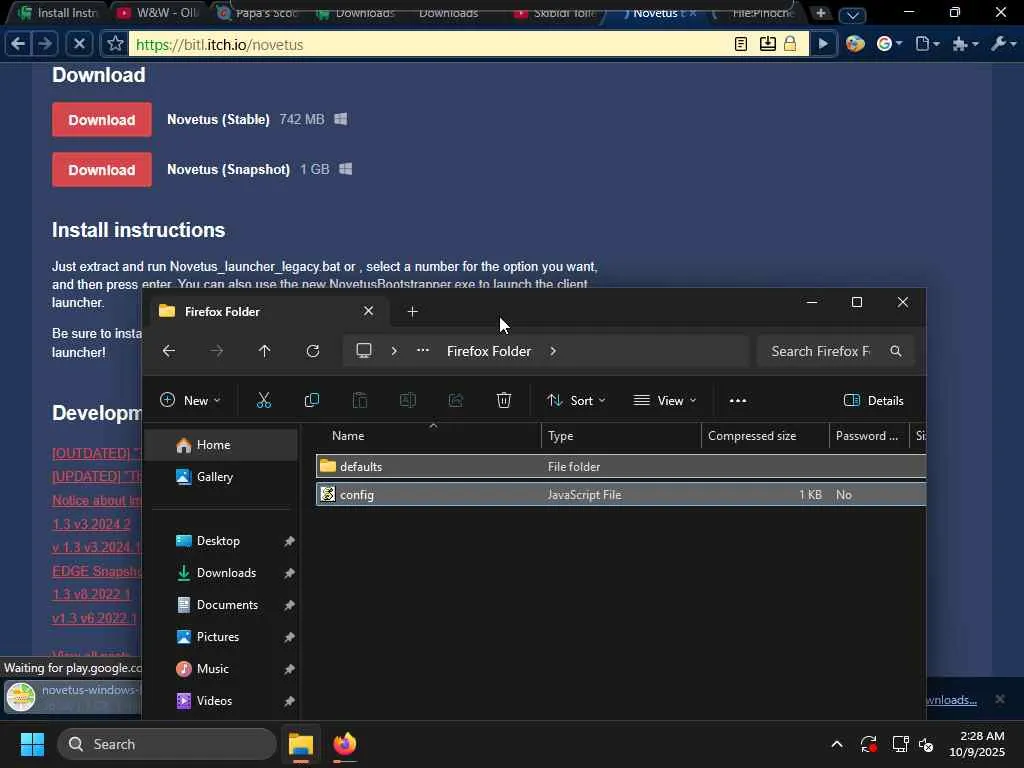Go forward in the browser toolbar
Viewport: 1024px width, 768px height.
pyautogui.click(x=44, y=44)
